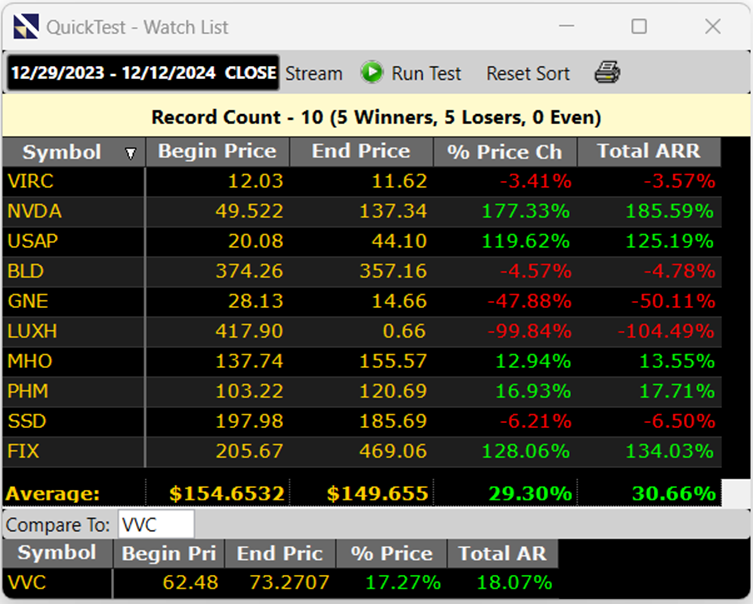753x604 pixels.
Task: Select the NVDA row symbol
Action: click(x=34, y=211)
